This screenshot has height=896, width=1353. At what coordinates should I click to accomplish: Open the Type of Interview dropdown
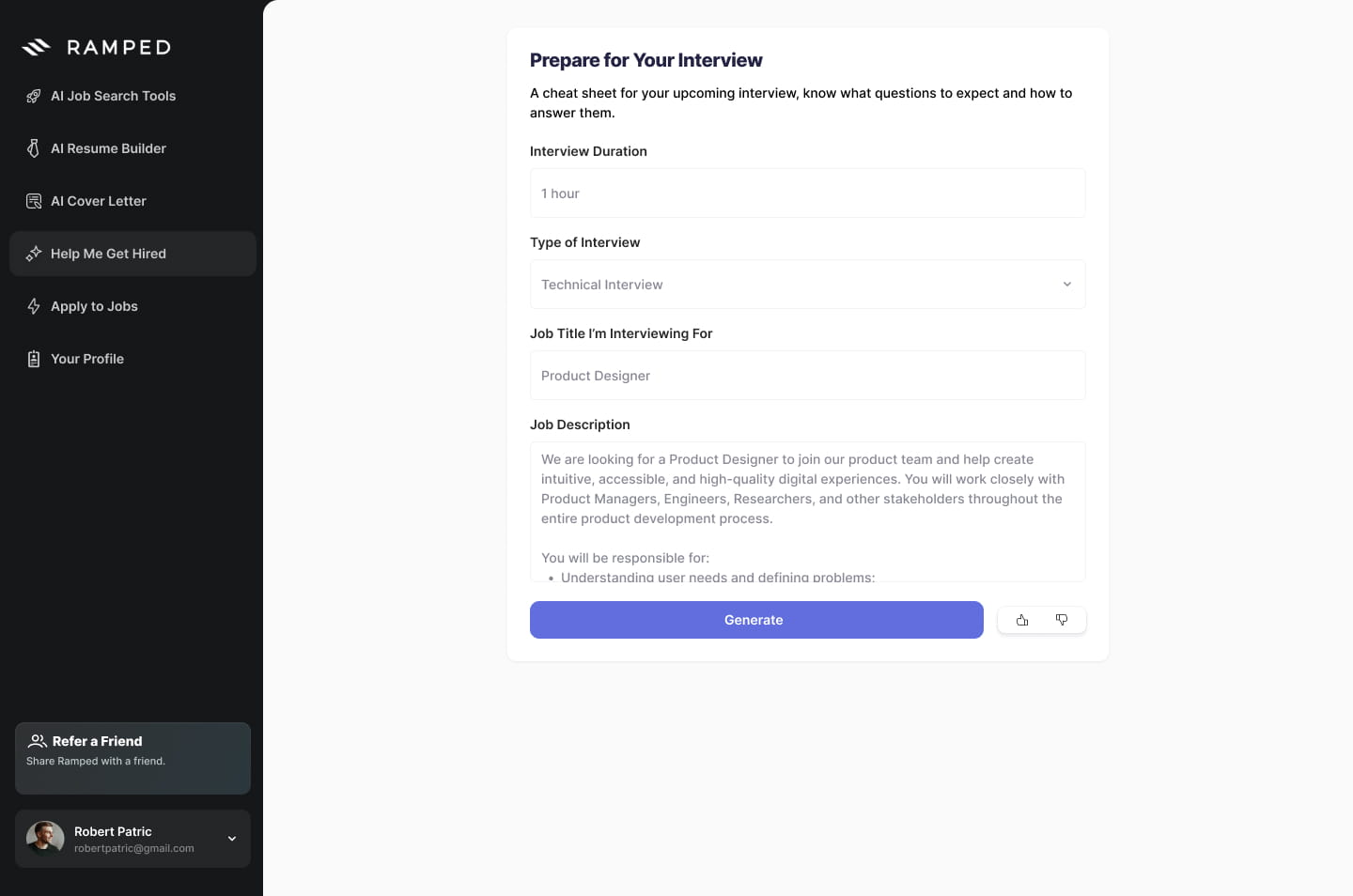pos(807,285)
